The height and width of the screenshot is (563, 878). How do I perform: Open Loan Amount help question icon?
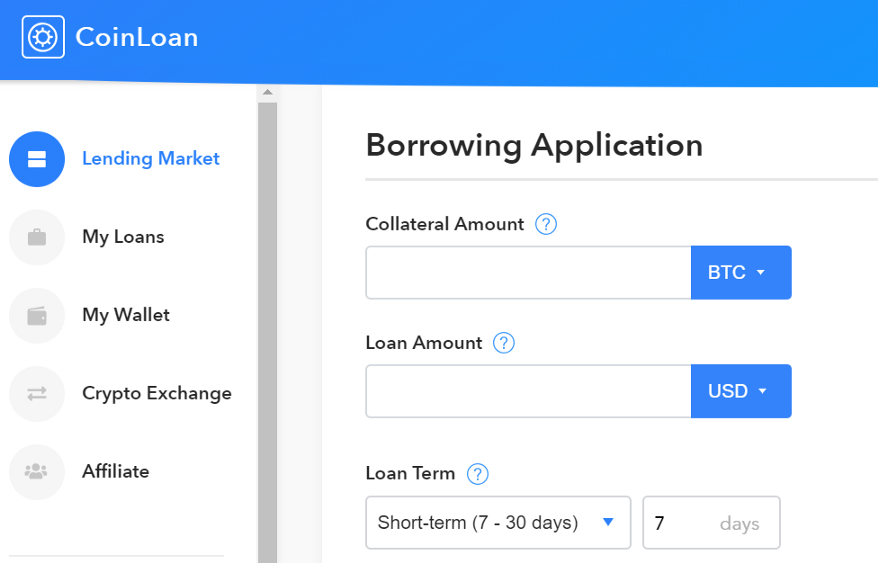[503, 343]
